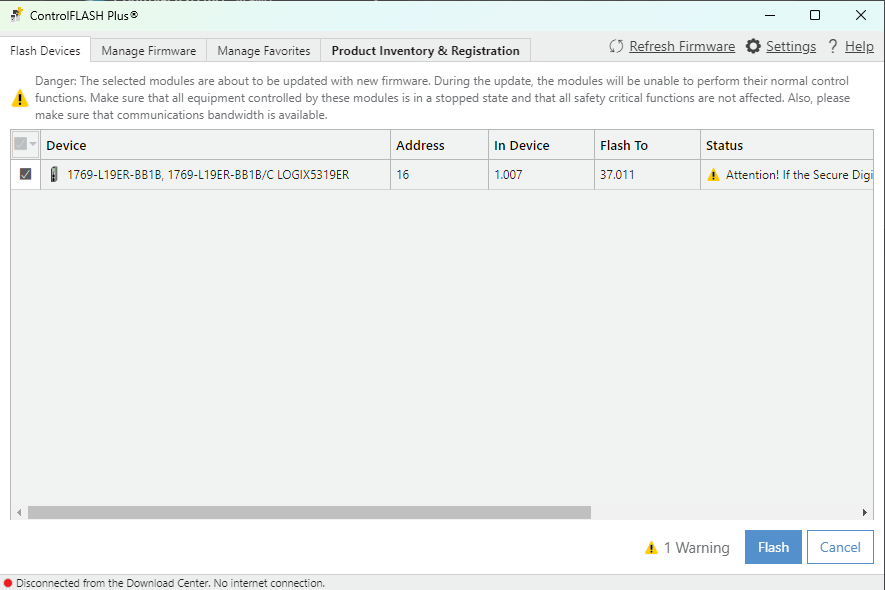Click the Status column attention warning icon
Viewport: 885px width, 590px height.
click(713, 175)
